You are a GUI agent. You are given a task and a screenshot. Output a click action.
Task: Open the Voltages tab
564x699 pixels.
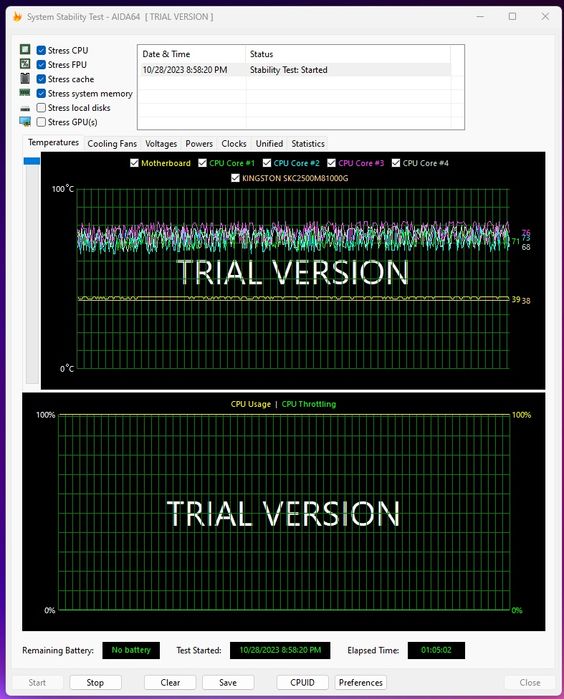coord(161,144)
